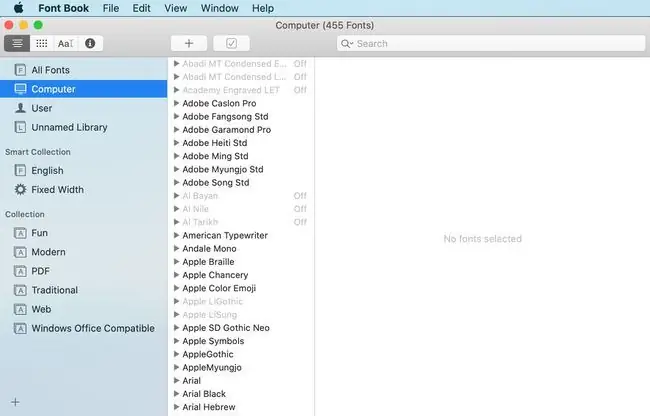Show font info with the info icon
Screen dimensions: 650x416
[90, 44]
